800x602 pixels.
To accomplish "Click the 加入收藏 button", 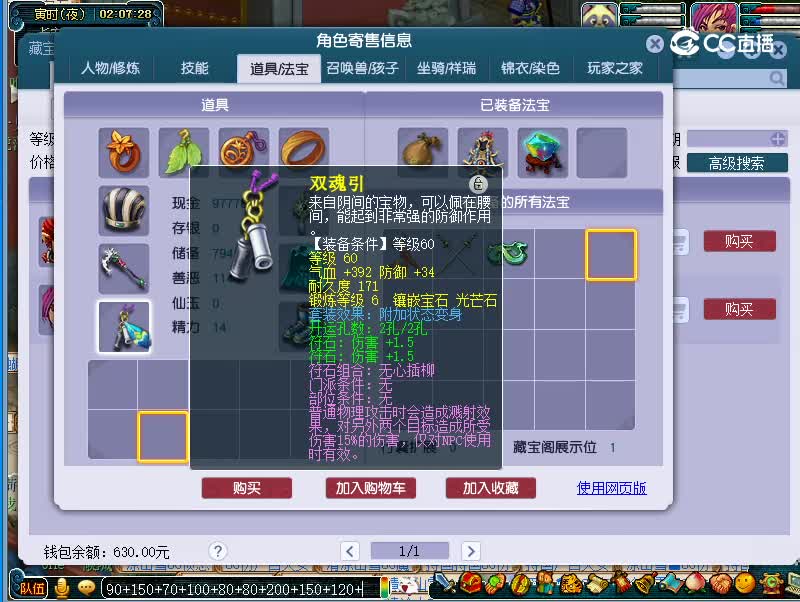I will (x=491, y=488).
